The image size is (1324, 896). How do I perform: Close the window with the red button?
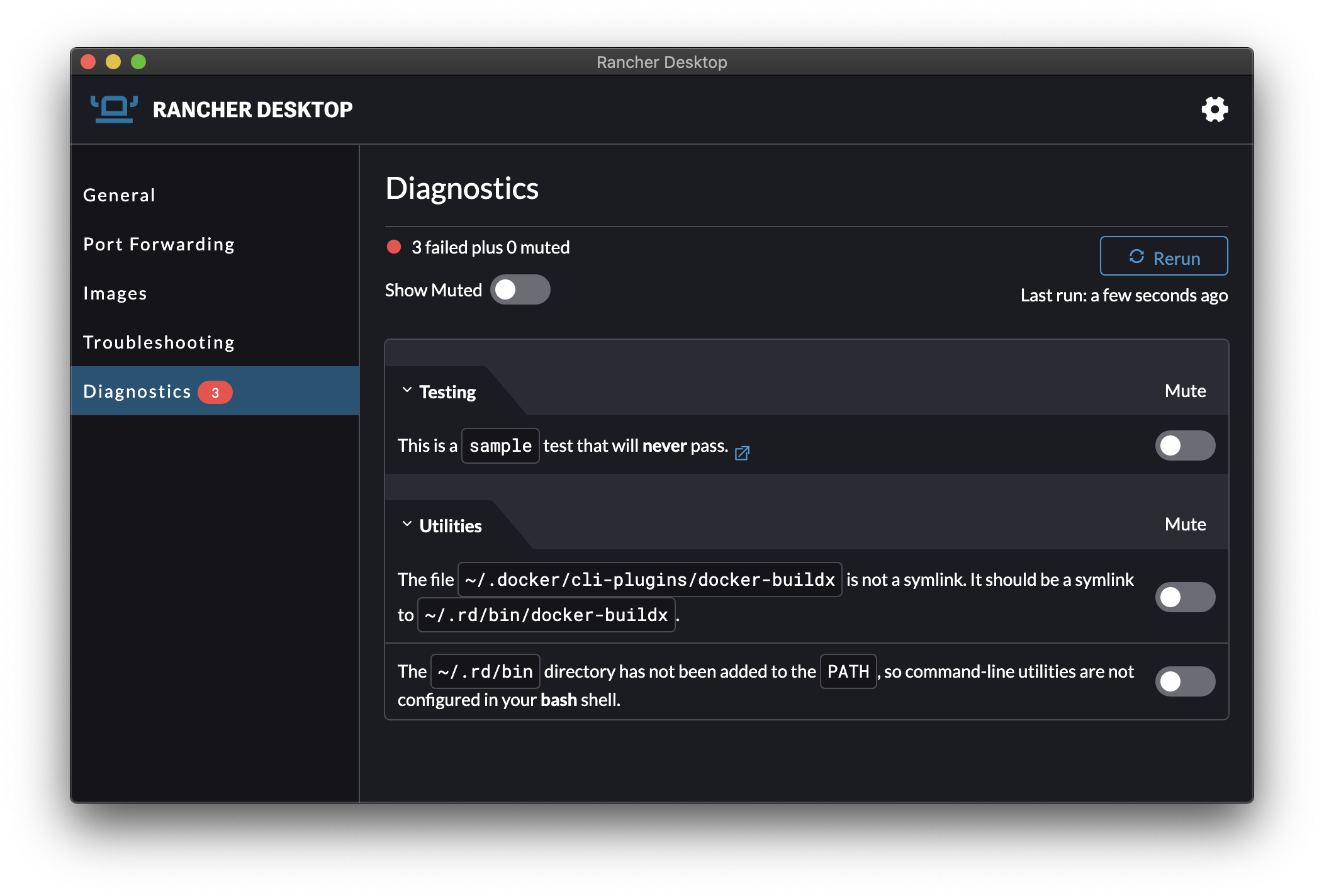(x=88, y=62)
